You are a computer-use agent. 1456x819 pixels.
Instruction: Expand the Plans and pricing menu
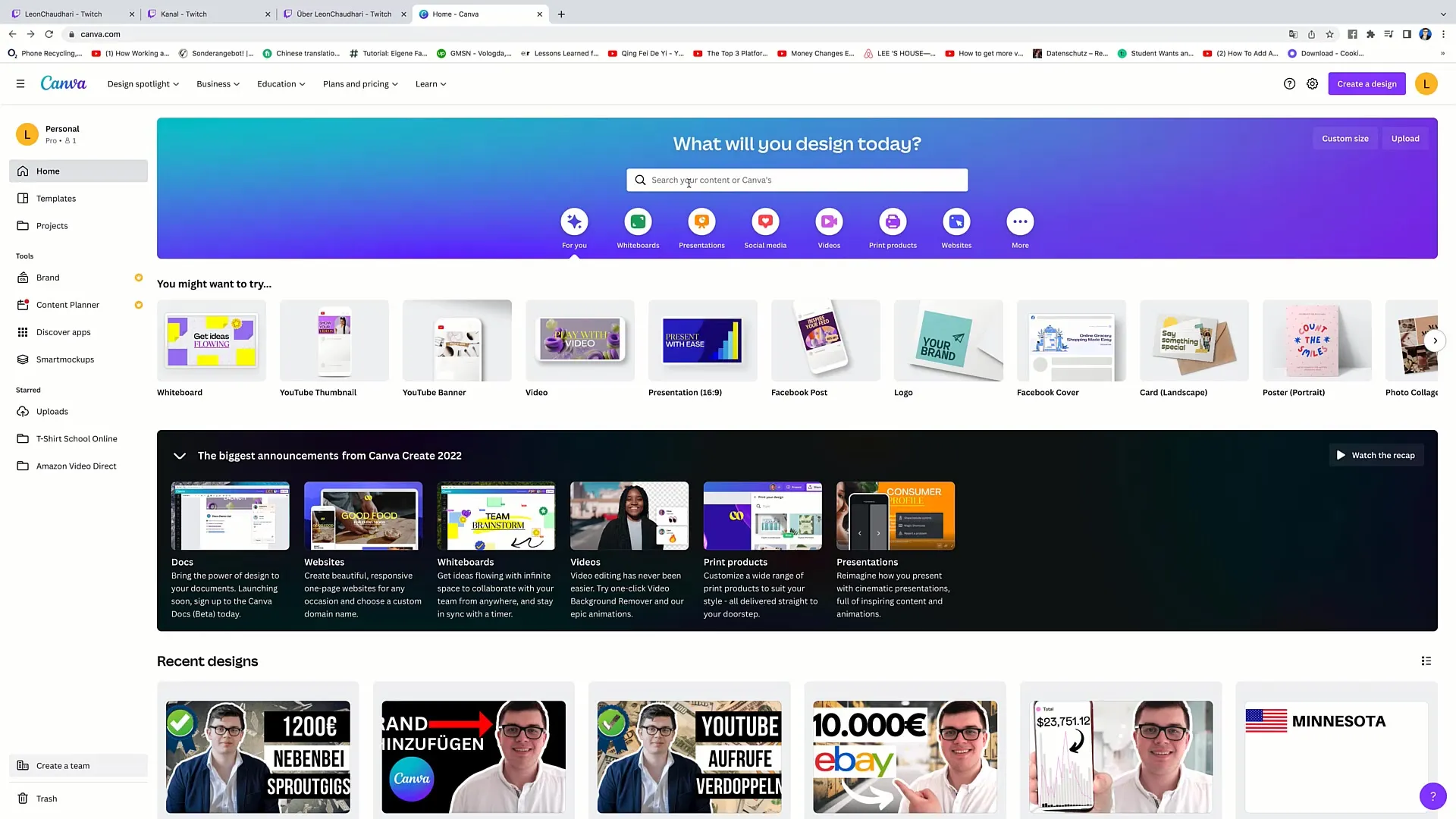(x=360, y=84)
